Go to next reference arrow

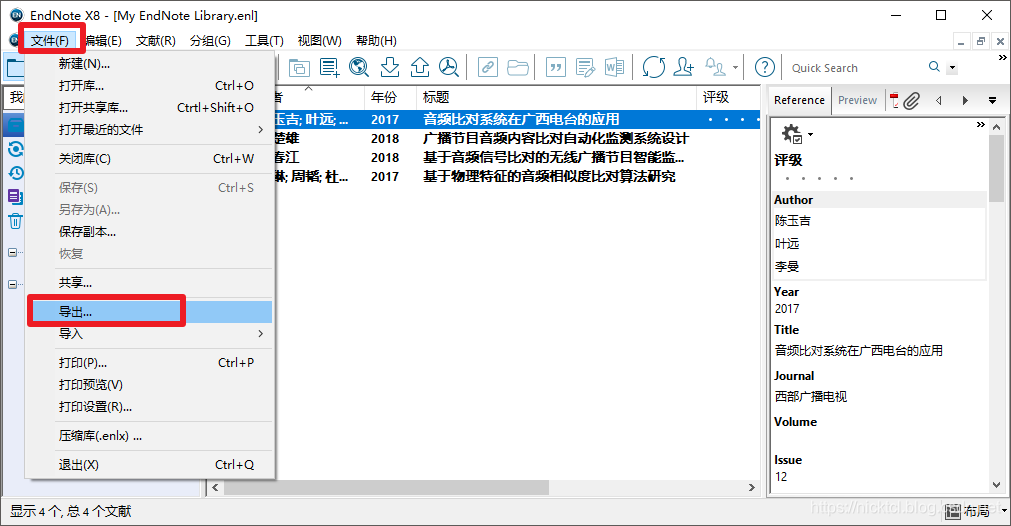[x=965, y=100]
